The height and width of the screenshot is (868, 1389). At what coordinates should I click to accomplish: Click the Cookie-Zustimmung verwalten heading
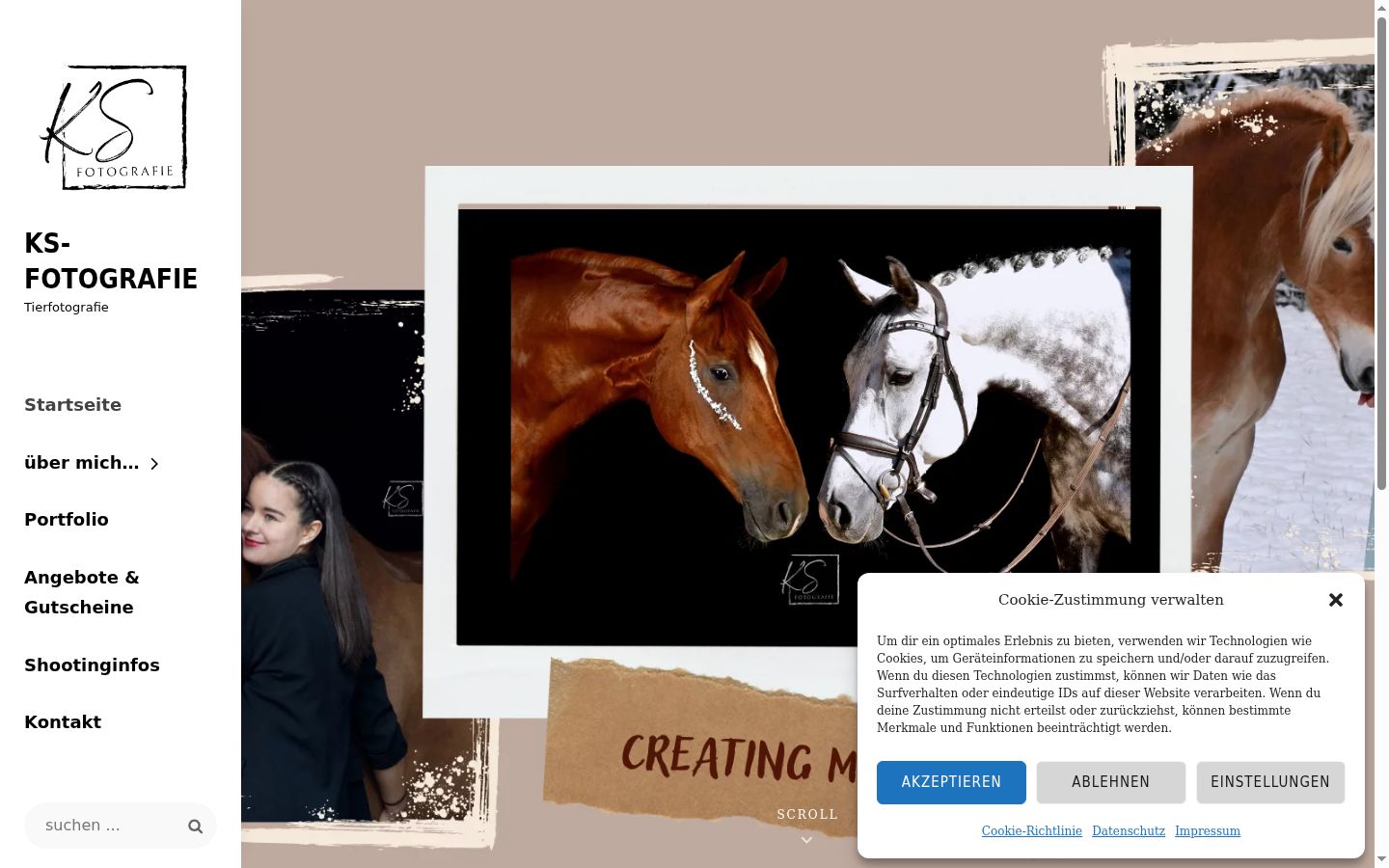(x=1111, y=600)
